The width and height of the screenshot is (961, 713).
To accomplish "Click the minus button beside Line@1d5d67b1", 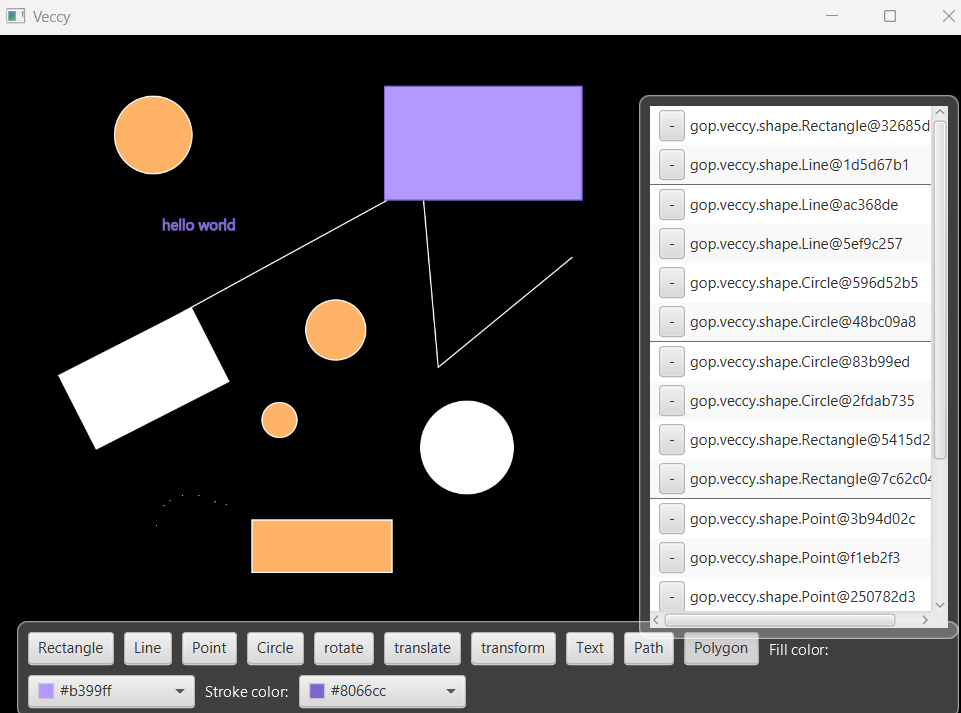I will click(671, 165).
